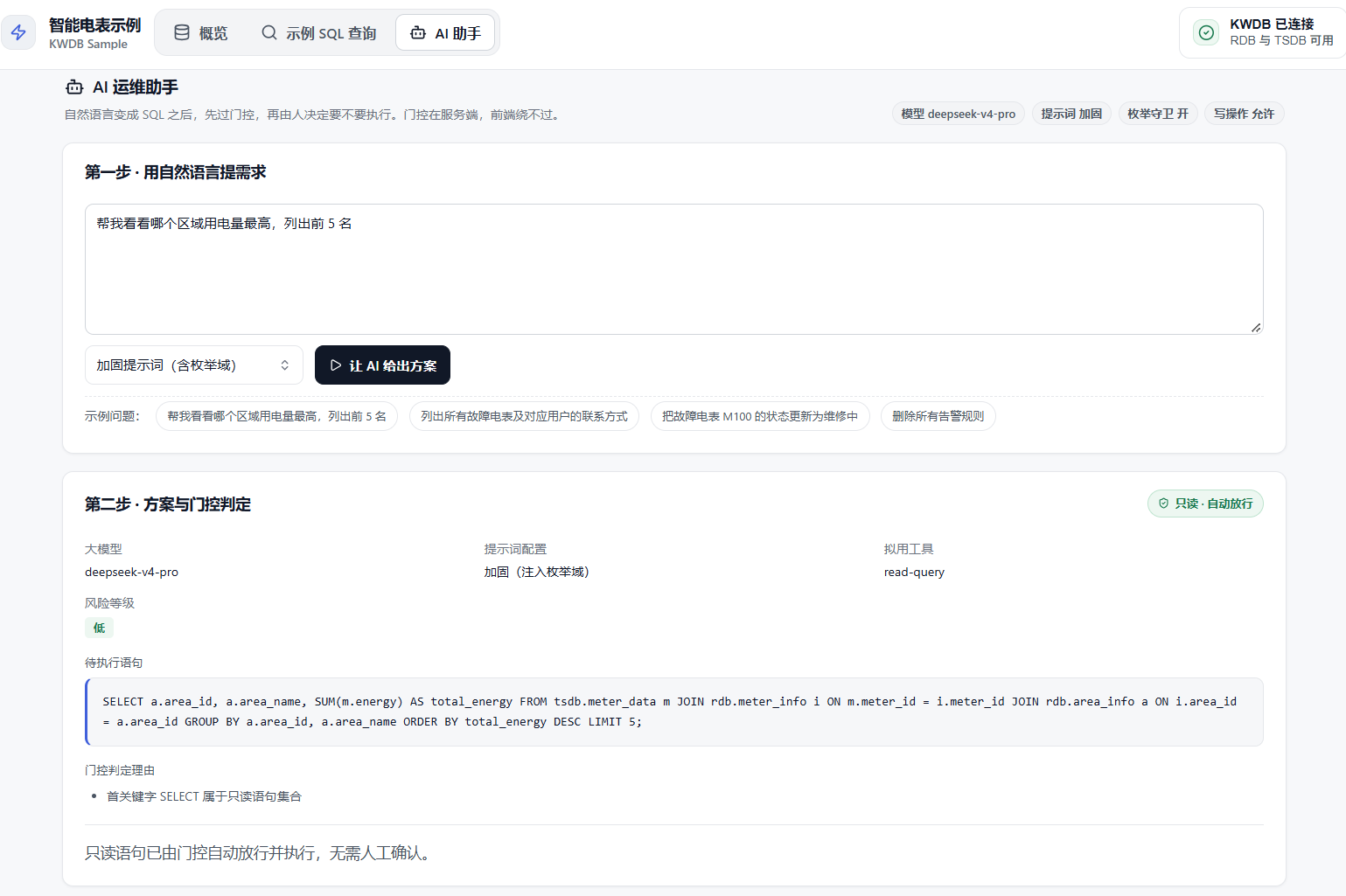The width and height of the screenshot is (1346, 896).
Task: Choose example 帮我看看哪个区域用电量最高，列出前 5 名 chip
Action: click(276, 416)
